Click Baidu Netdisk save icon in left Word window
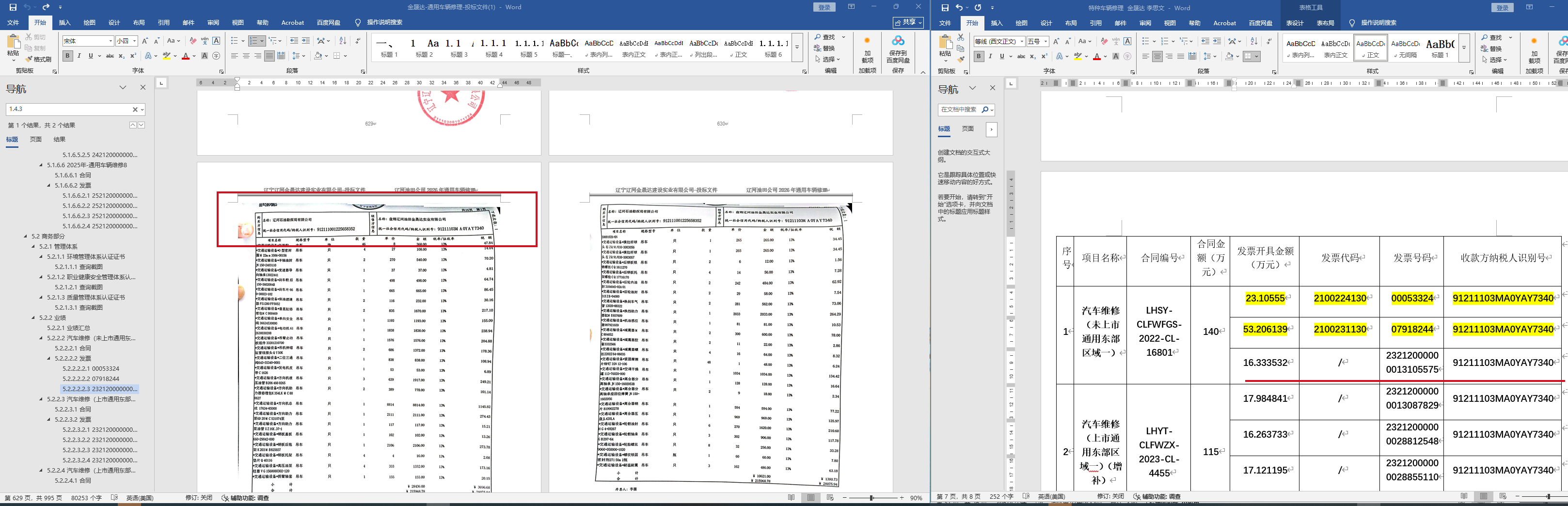The image size is (1568, 506). point(898,49)
